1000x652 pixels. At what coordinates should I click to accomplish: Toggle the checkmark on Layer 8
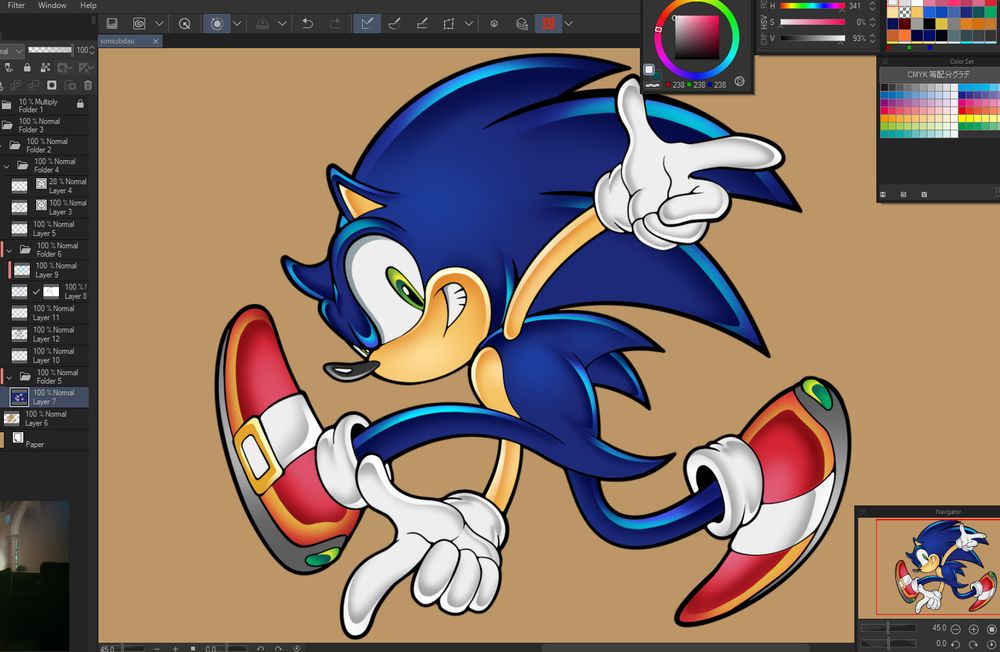36,292
